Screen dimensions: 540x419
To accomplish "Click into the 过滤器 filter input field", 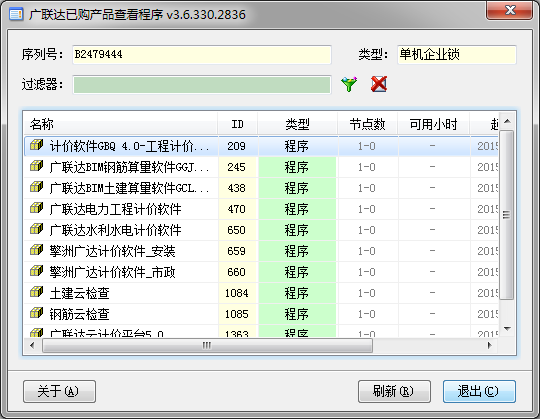I will [x=202, y=85].
